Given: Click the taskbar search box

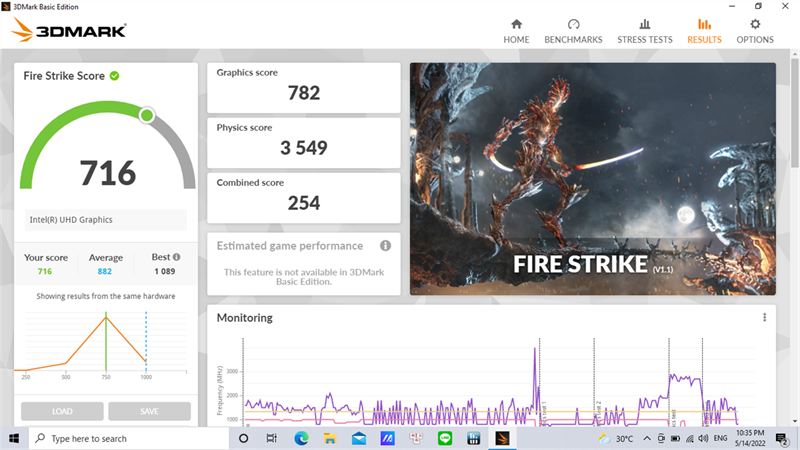Looking at the screenshot, I should point(129,439).
